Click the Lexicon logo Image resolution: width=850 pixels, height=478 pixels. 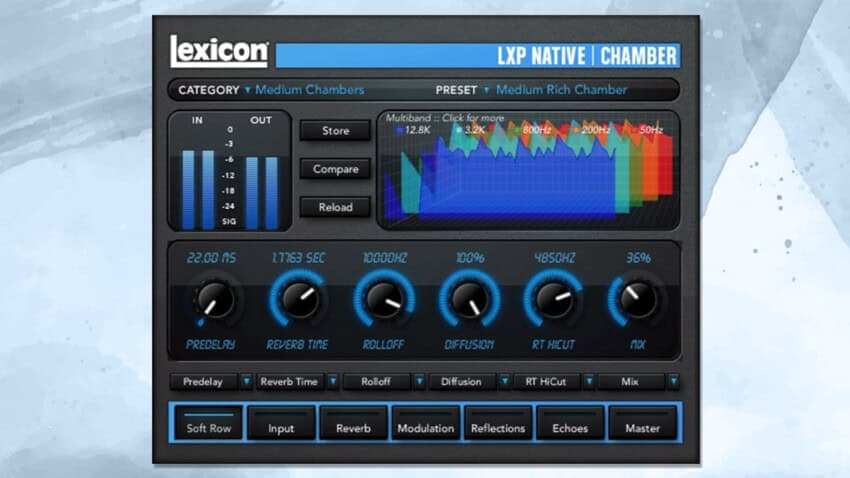pos(219,51)
